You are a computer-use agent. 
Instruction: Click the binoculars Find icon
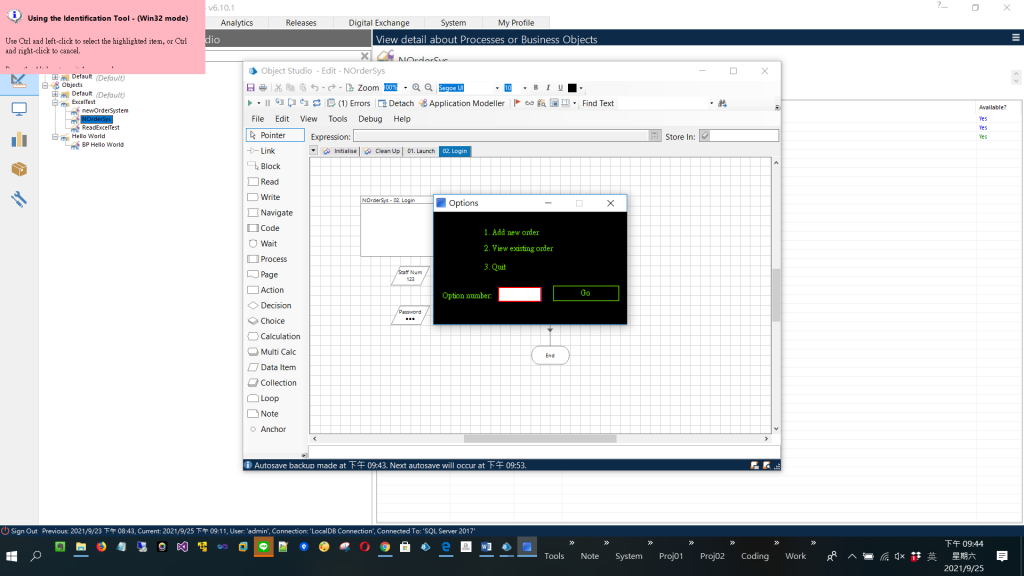tap(722, 103)
